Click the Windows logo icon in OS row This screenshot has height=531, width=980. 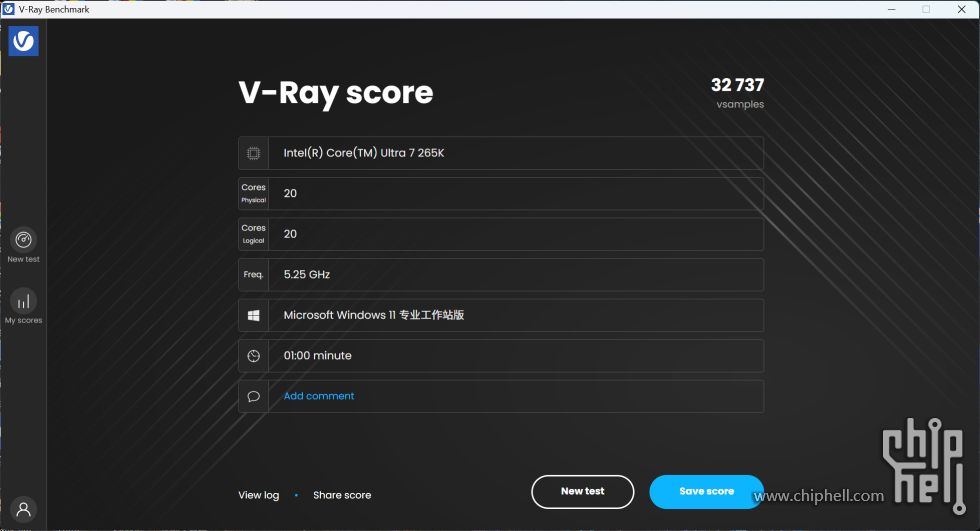(253, 315)
